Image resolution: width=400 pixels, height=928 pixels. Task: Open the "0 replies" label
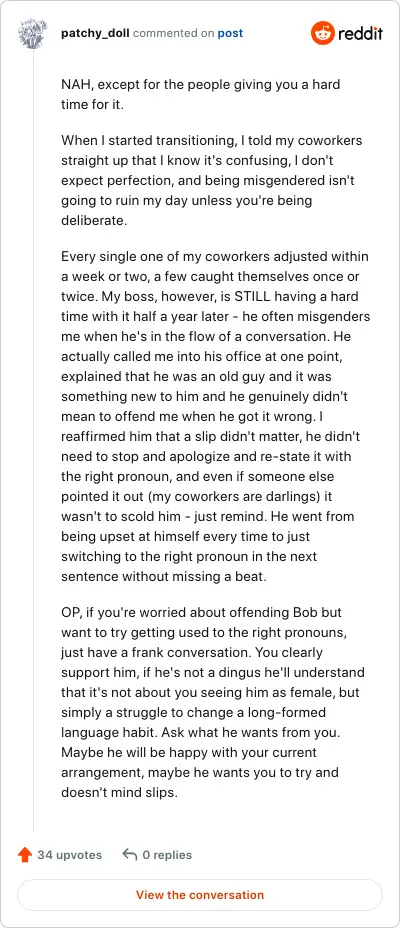[x=167, y=855]
